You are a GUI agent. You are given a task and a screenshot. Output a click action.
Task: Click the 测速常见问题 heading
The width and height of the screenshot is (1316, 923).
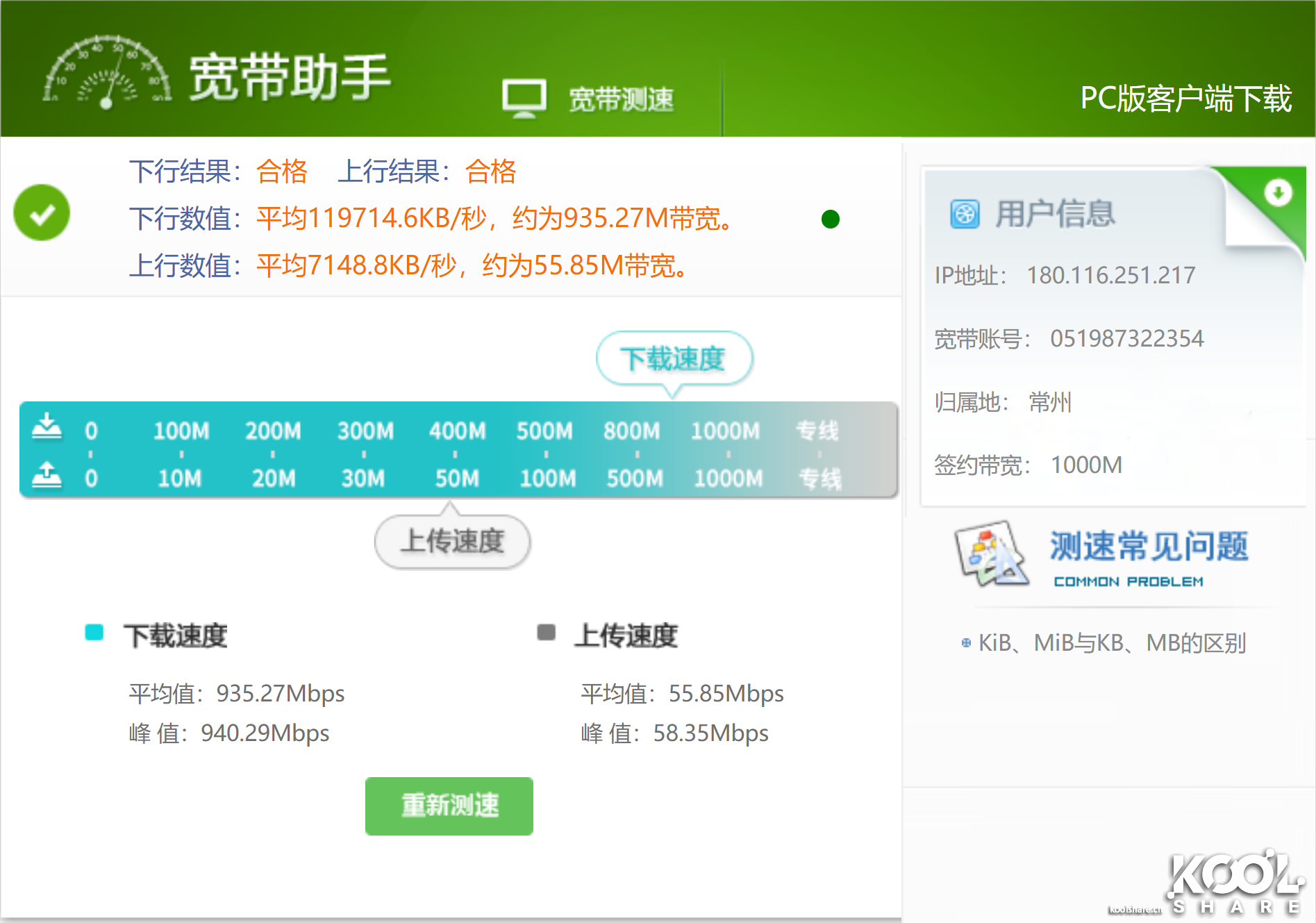coord(1149,547)
